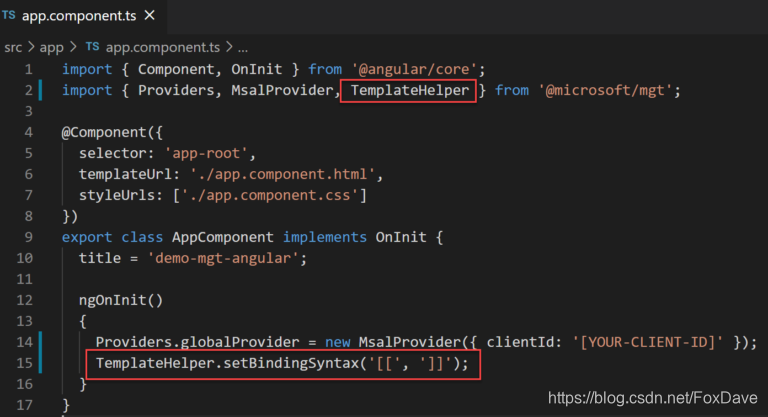Click the 'app-root' selector value
This screenshot has width=768, height=417.
pyautogui.click(x=206, y=153)
